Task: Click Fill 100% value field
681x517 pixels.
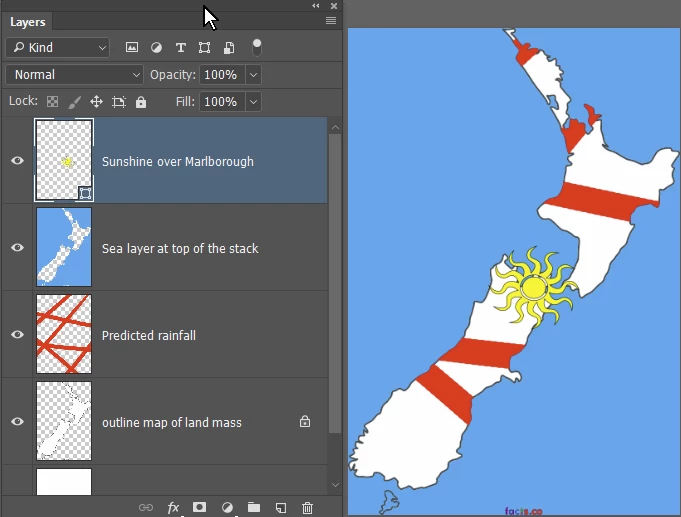Action: tap(222, 102)
